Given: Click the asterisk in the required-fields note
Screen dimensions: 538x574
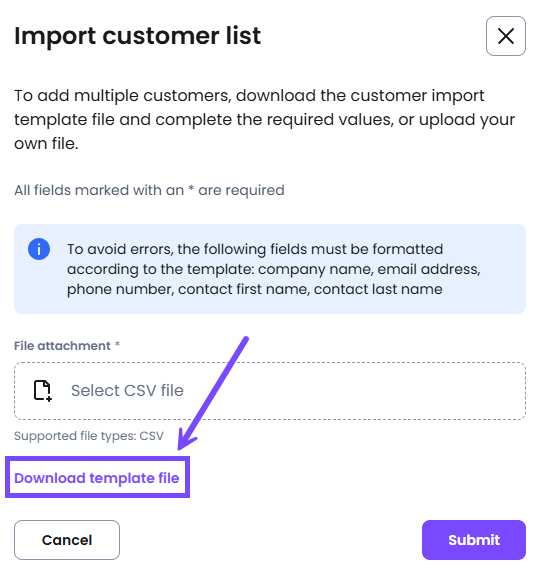Looking at the screenshot, I should click(191, 189).
